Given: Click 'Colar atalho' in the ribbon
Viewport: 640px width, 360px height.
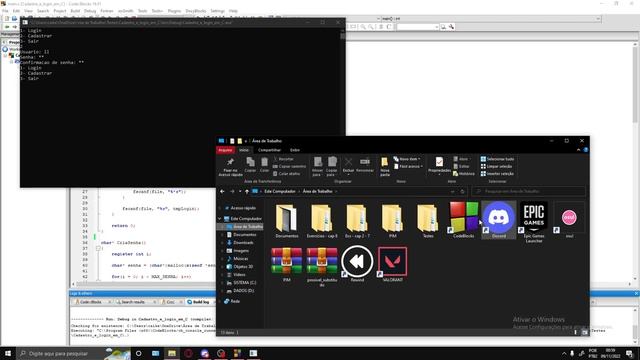Looking at the screenshot, I should tap(286, 174).
